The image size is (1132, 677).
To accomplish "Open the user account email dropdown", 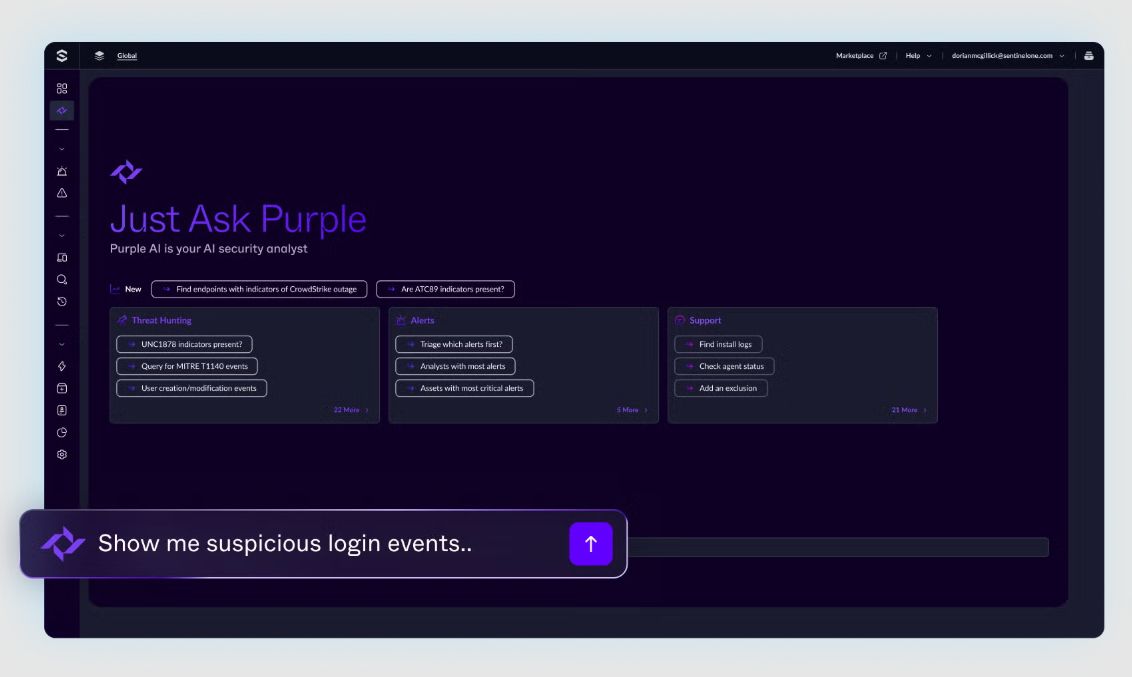I will pos(1007,56).
